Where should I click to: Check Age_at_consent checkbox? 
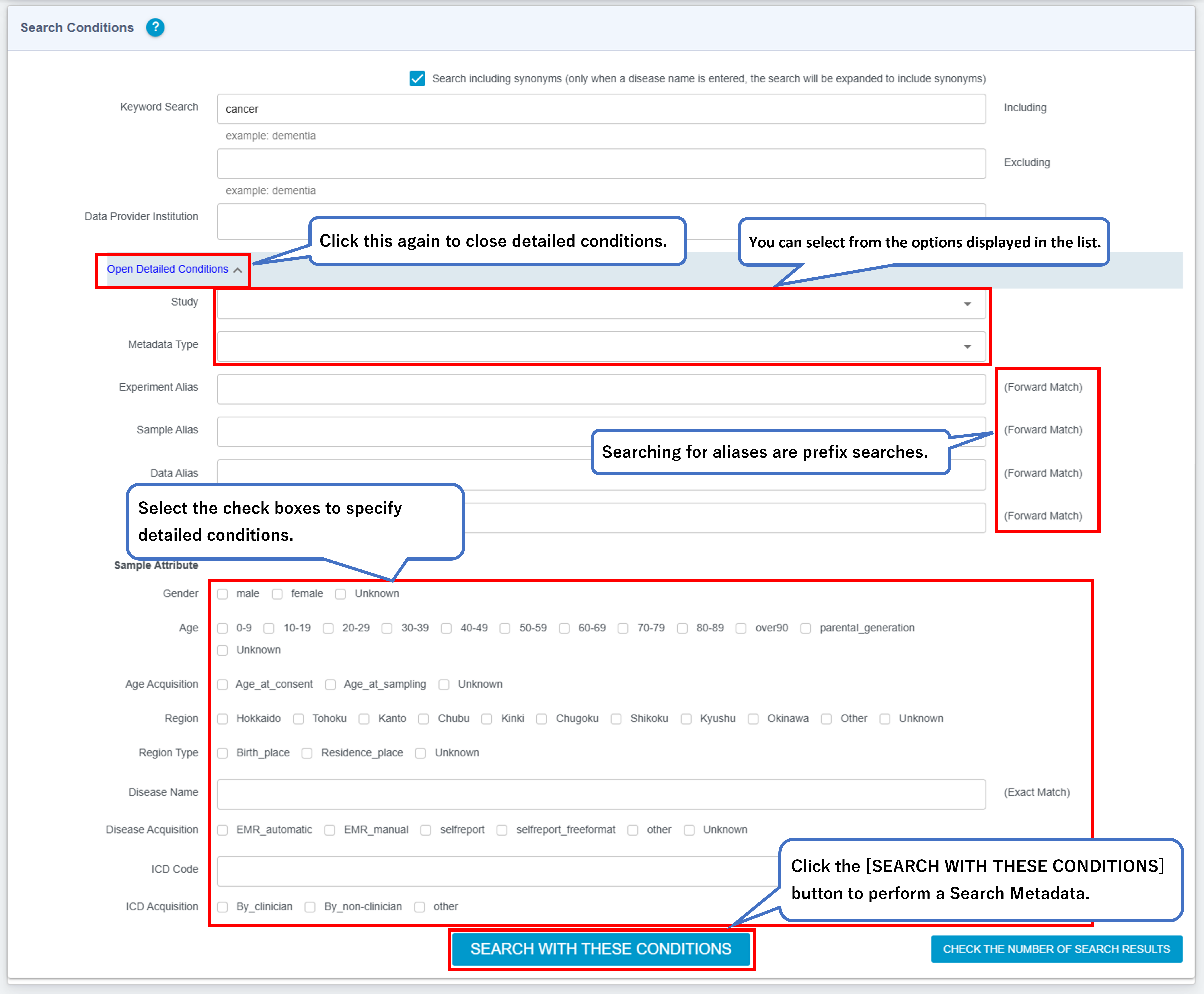(223, 685)
